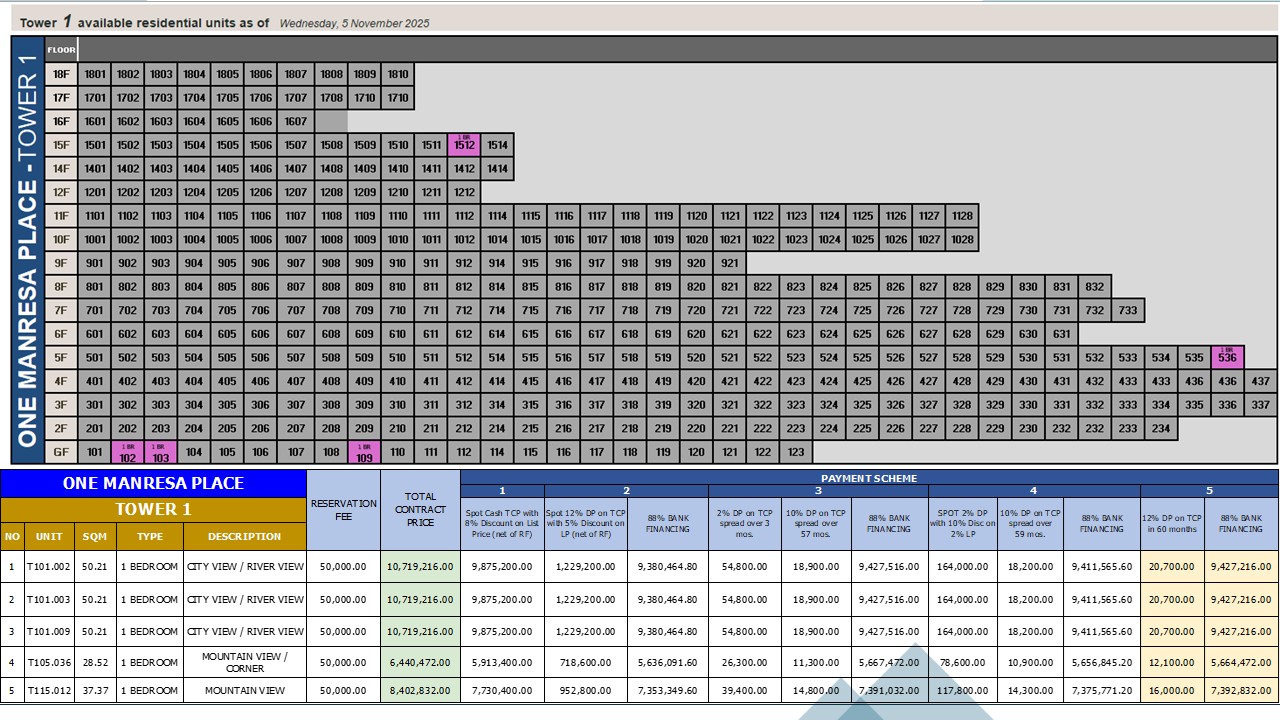The width and height of the screenshot is (1280, 720).
Task: Click the 18F floor label
Action: click(x=61, y=74)
